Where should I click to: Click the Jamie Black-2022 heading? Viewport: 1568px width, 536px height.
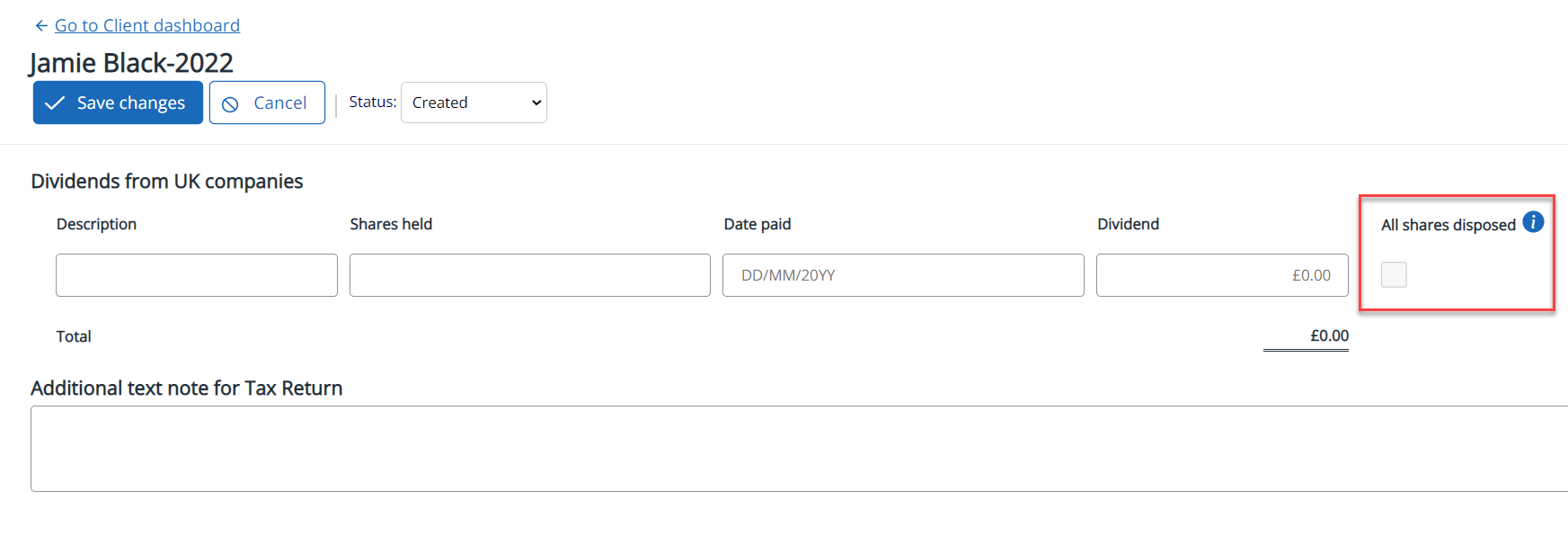pyautogui.click(x=131, y=63)
